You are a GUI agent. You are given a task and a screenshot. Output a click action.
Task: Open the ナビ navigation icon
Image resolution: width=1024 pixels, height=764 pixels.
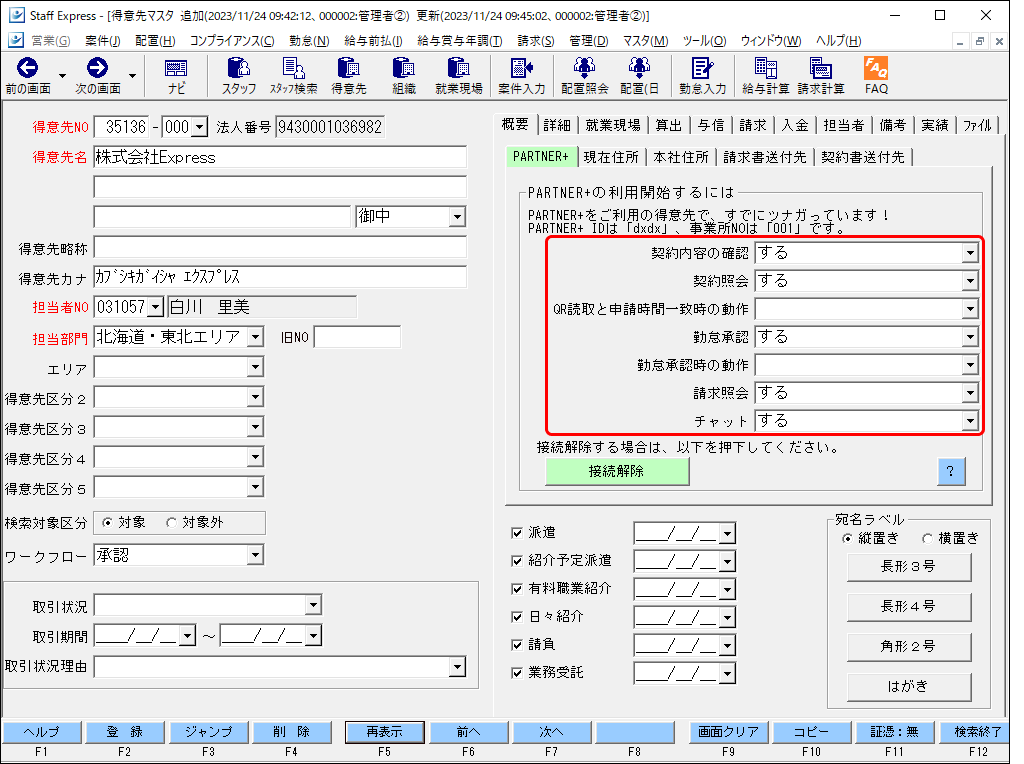point(176,69)
